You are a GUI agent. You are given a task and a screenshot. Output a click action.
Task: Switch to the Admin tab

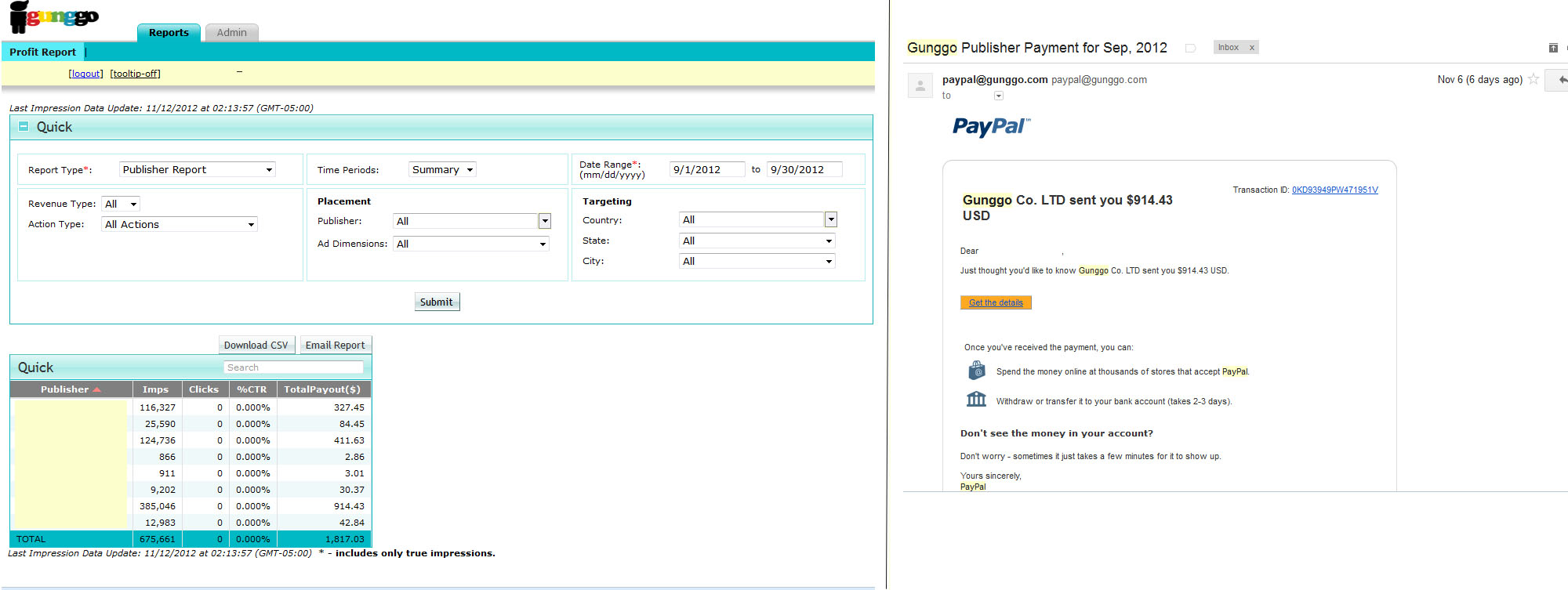pos(231,32)
